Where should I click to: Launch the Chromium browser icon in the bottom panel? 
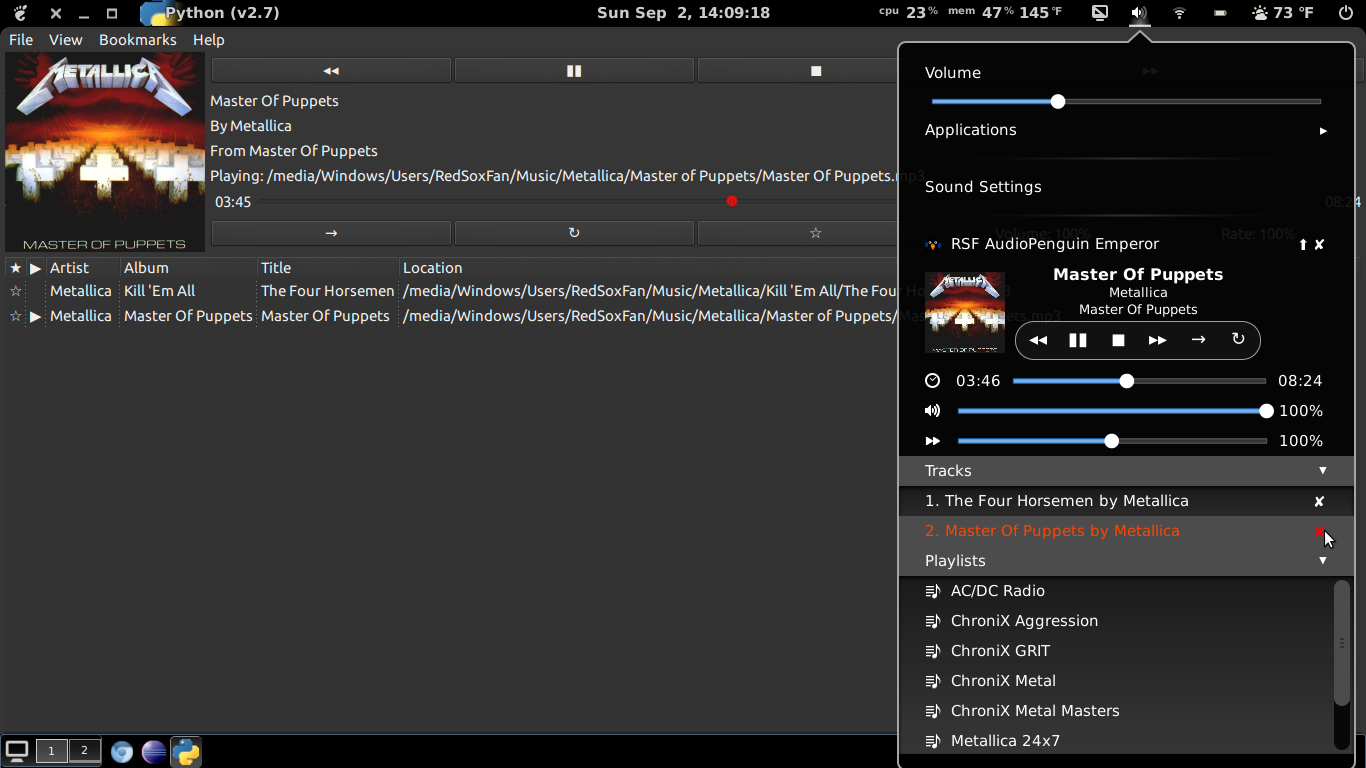pyautogui.click(x=122, y=752)
